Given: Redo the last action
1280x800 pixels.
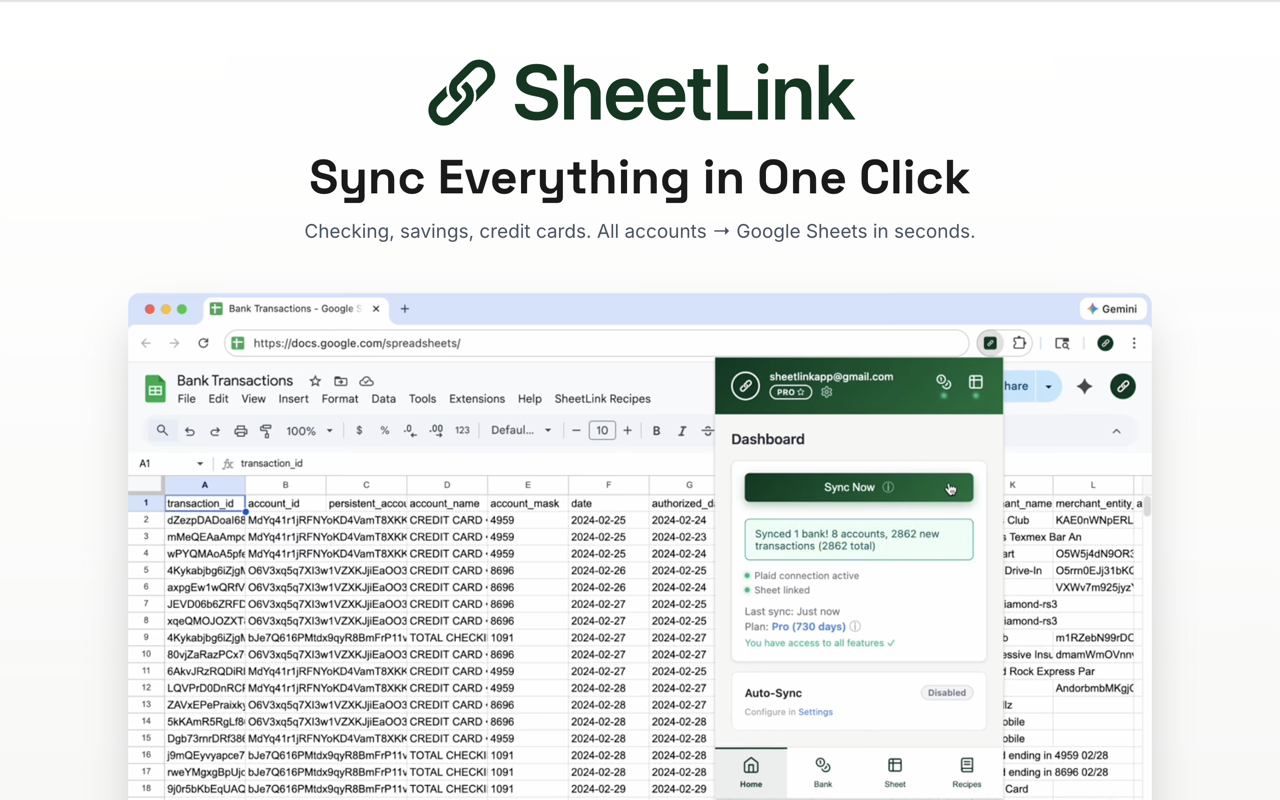Looking at the screenshot, I should pyautogui.click(x=214, y=431).
